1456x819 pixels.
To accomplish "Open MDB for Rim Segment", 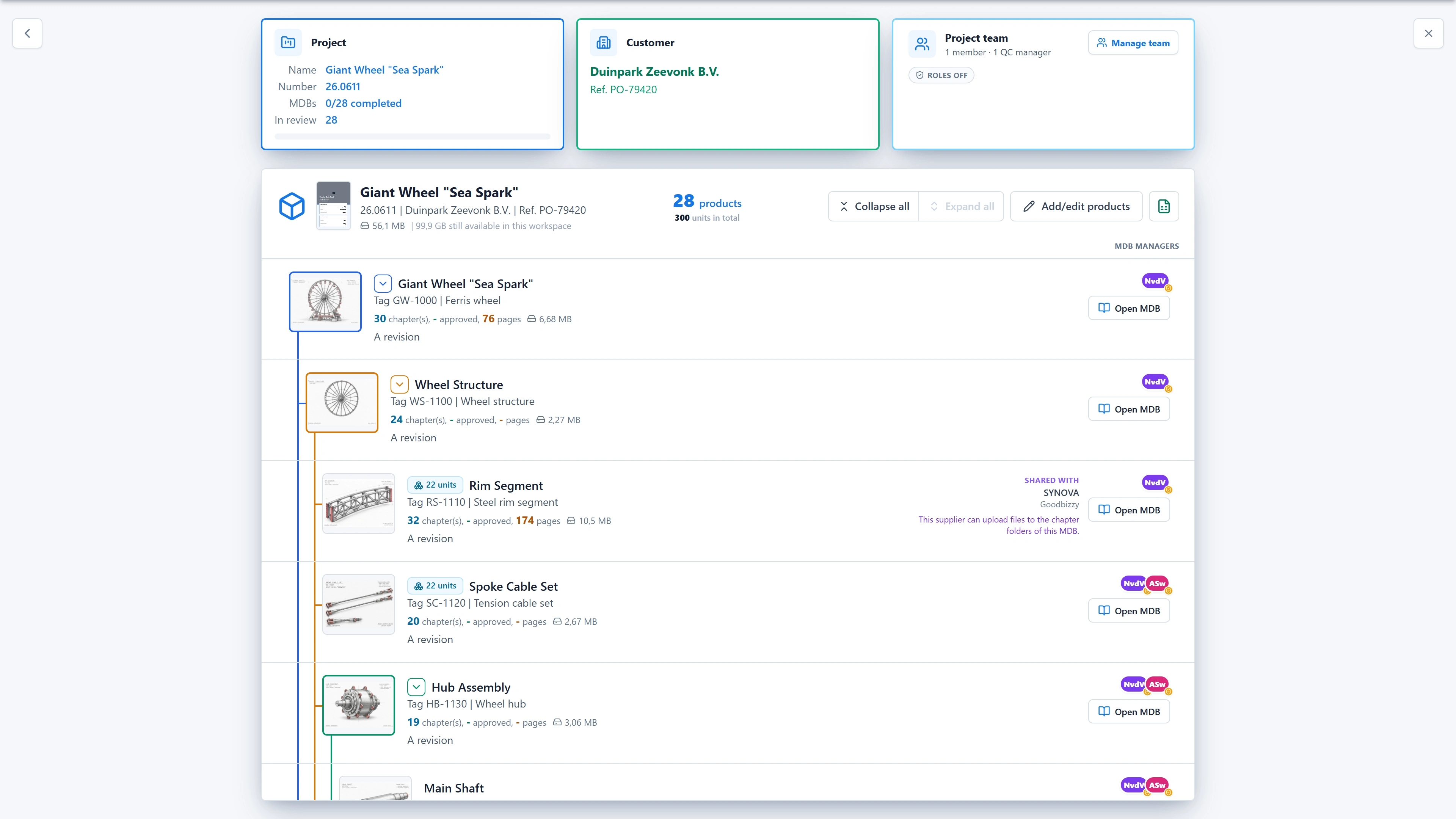I will pos(1129,510).
